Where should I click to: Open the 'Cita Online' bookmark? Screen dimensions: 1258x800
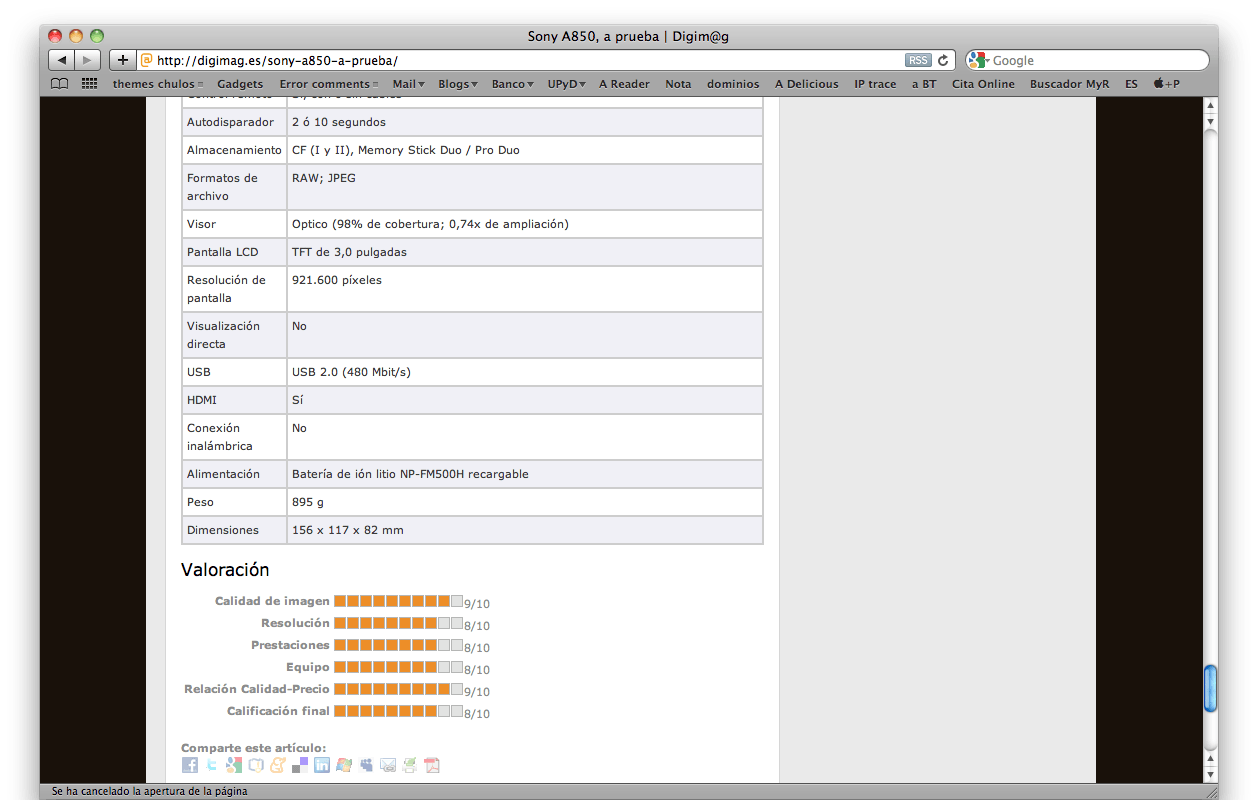pyautogui.click(x=983, y=84)
